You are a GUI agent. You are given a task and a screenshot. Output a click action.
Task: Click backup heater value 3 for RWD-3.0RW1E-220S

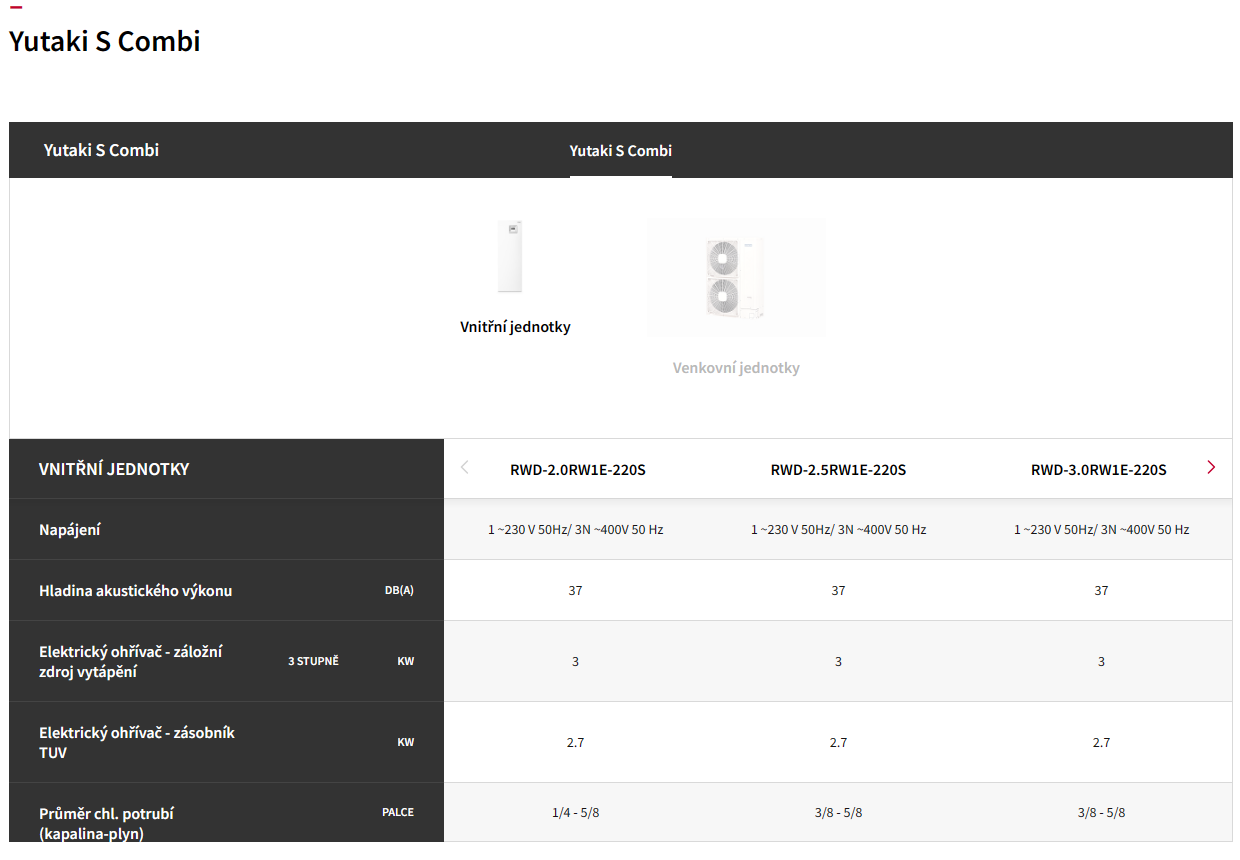click(1101, 662)
